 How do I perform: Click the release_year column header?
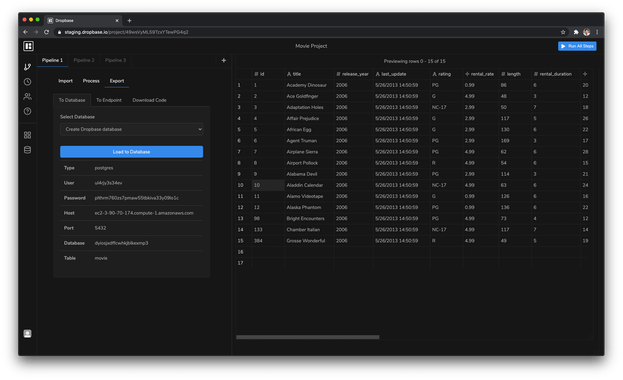353,74
